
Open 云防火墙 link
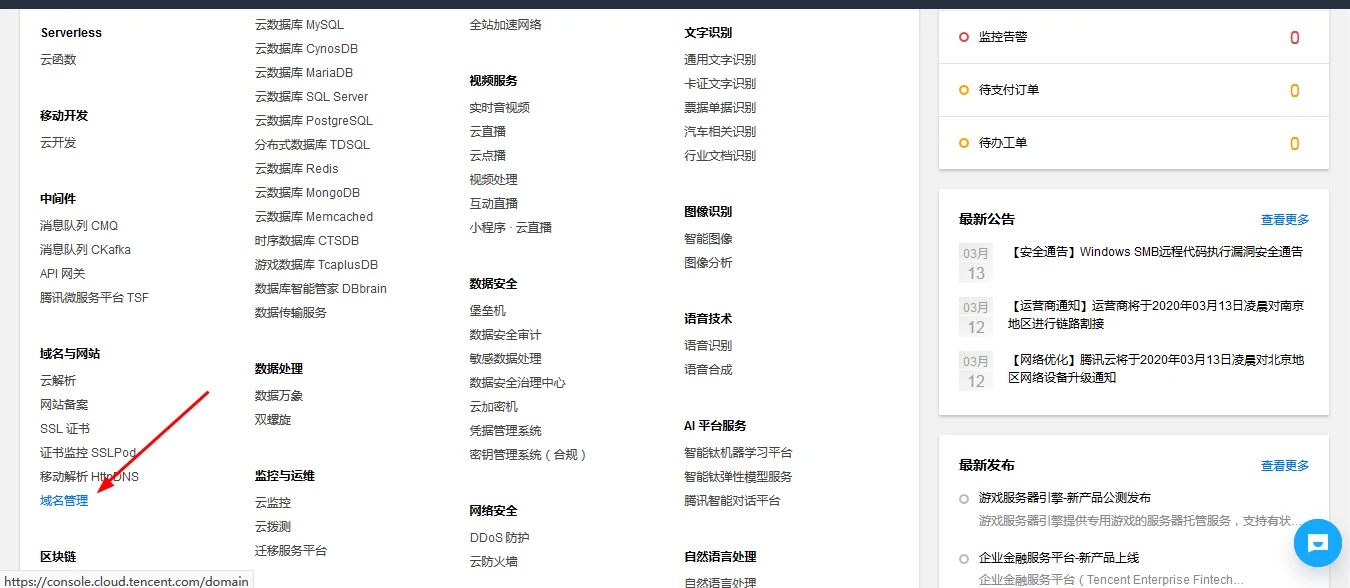[493, 562]
